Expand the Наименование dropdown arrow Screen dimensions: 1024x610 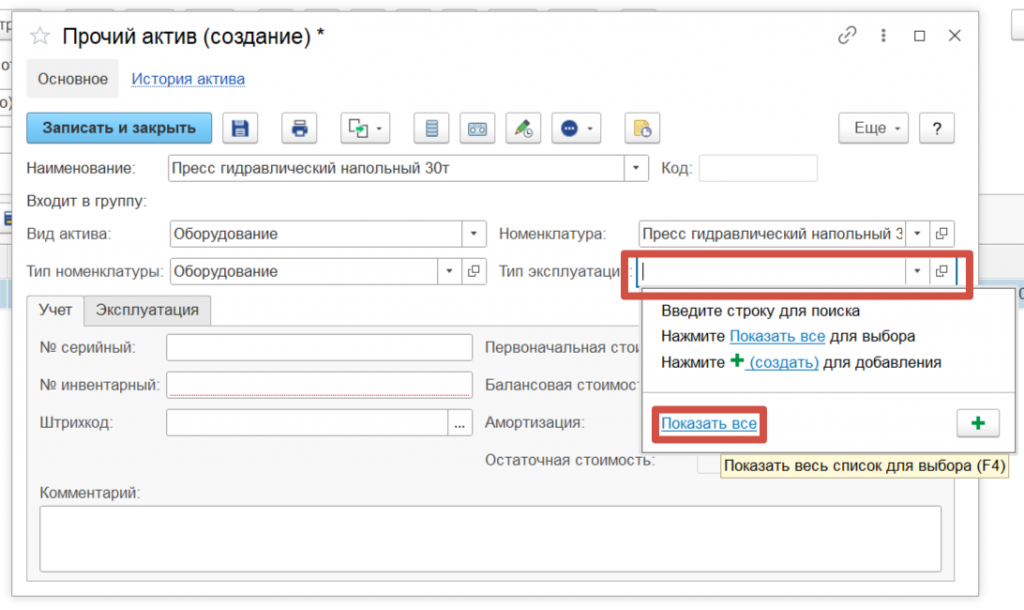pos(637,168)
